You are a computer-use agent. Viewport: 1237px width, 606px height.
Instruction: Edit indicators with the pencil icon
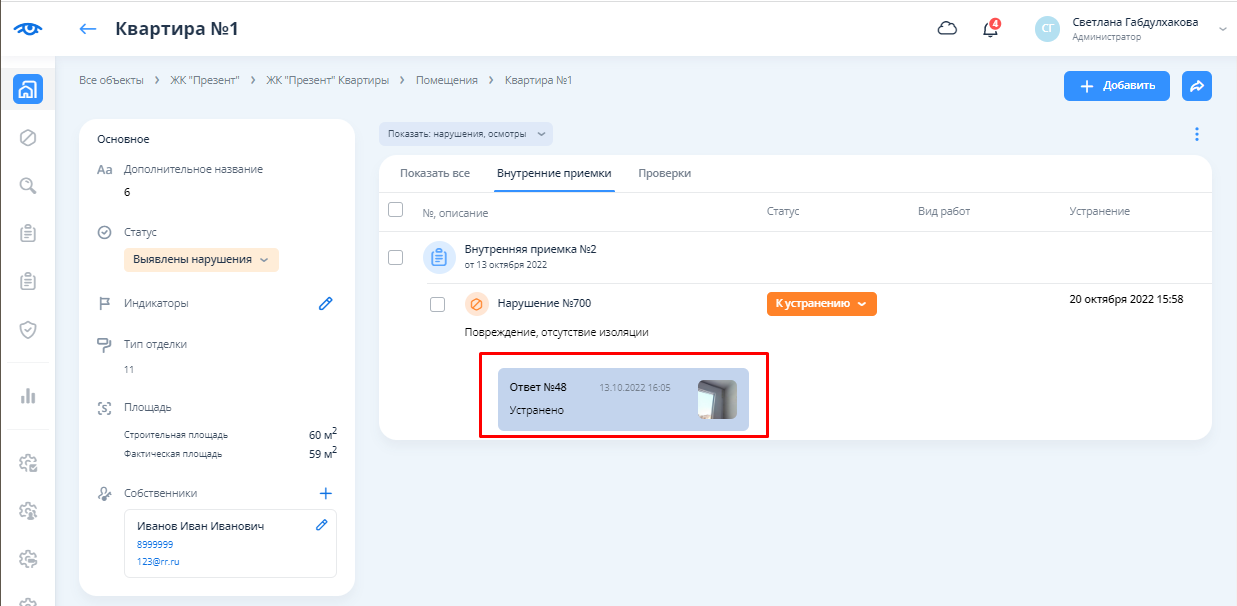pos(325,303)
